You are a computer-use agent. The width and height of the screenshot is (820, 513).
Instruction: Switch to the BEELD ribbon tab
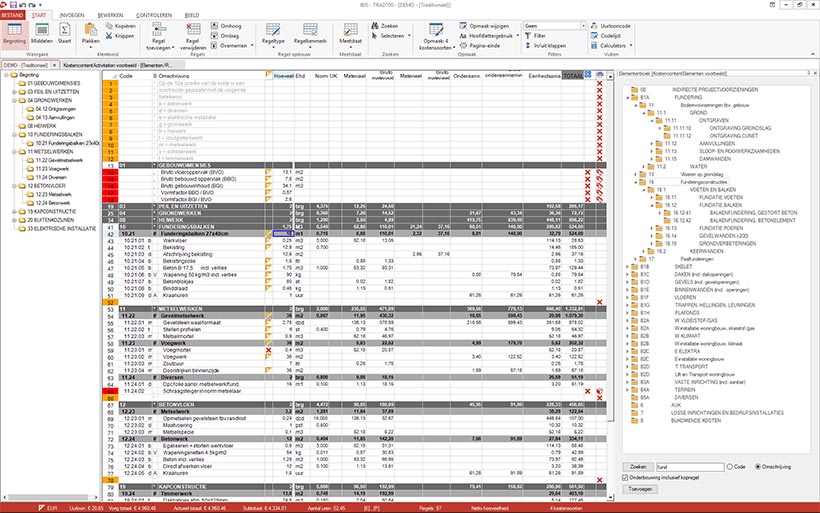[192, 15]
